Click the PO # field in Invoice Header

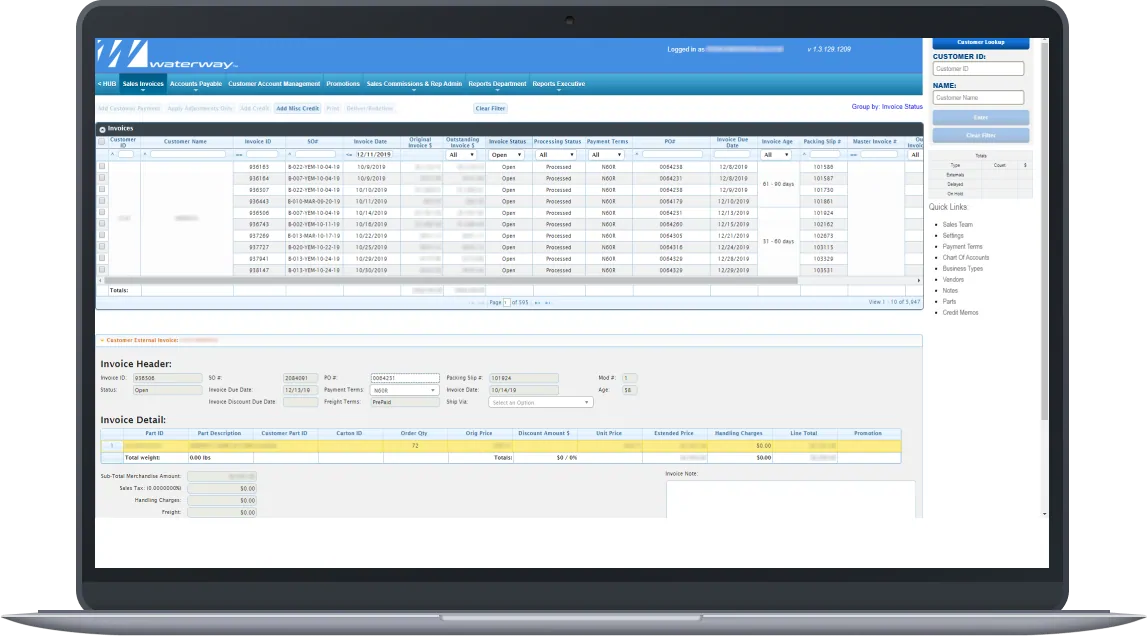tap(405, 378)
